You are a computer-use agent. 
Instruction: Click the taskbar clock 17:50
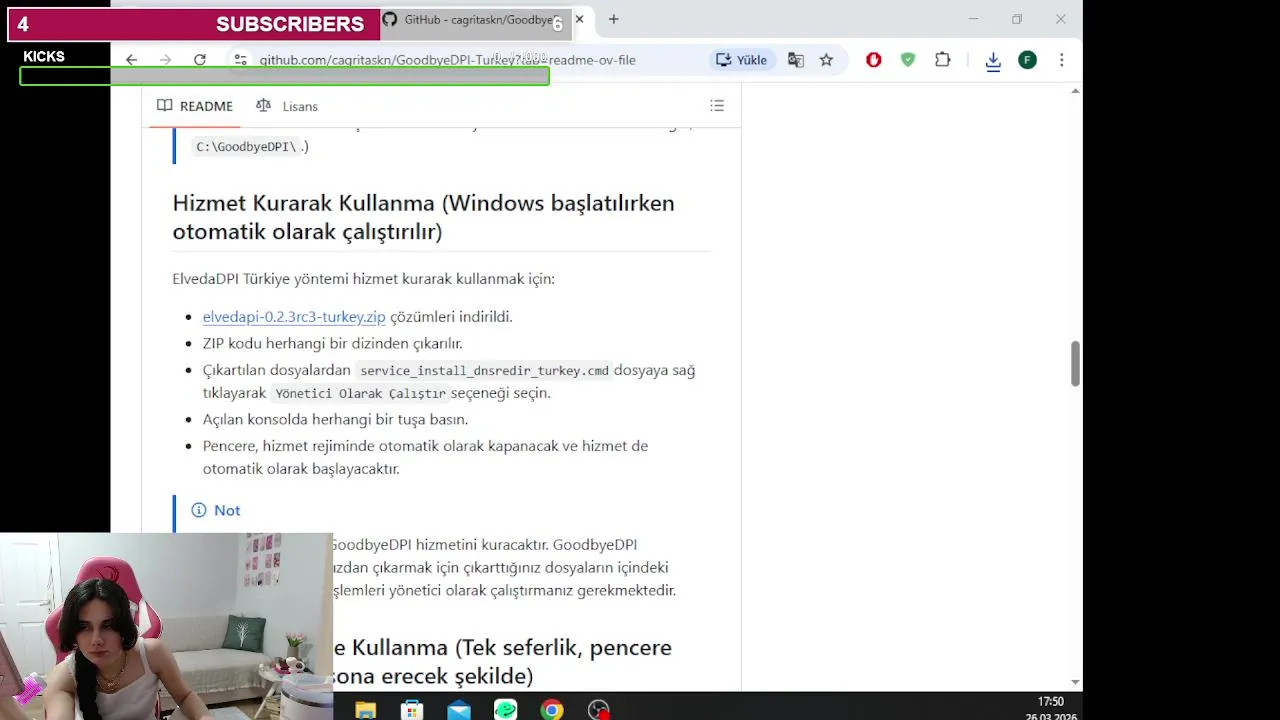(1050, 702)
